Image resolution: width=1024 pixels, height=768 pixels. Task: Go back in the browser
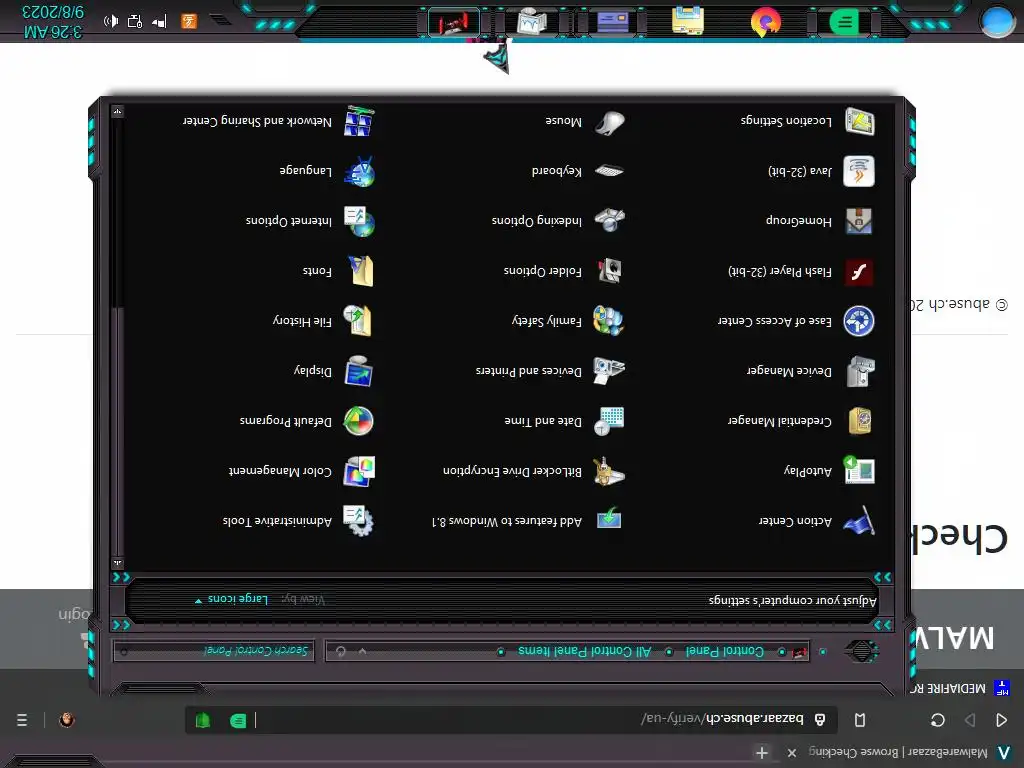click(1001, 720)
